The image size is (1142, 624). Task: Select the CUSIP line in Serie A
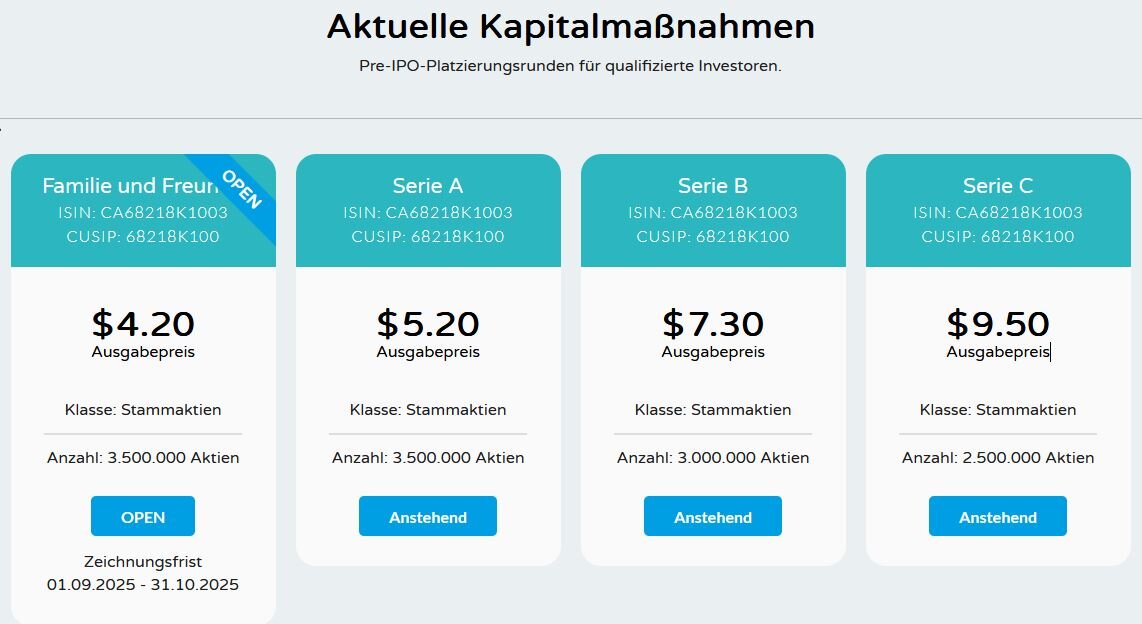coord(428,237)
